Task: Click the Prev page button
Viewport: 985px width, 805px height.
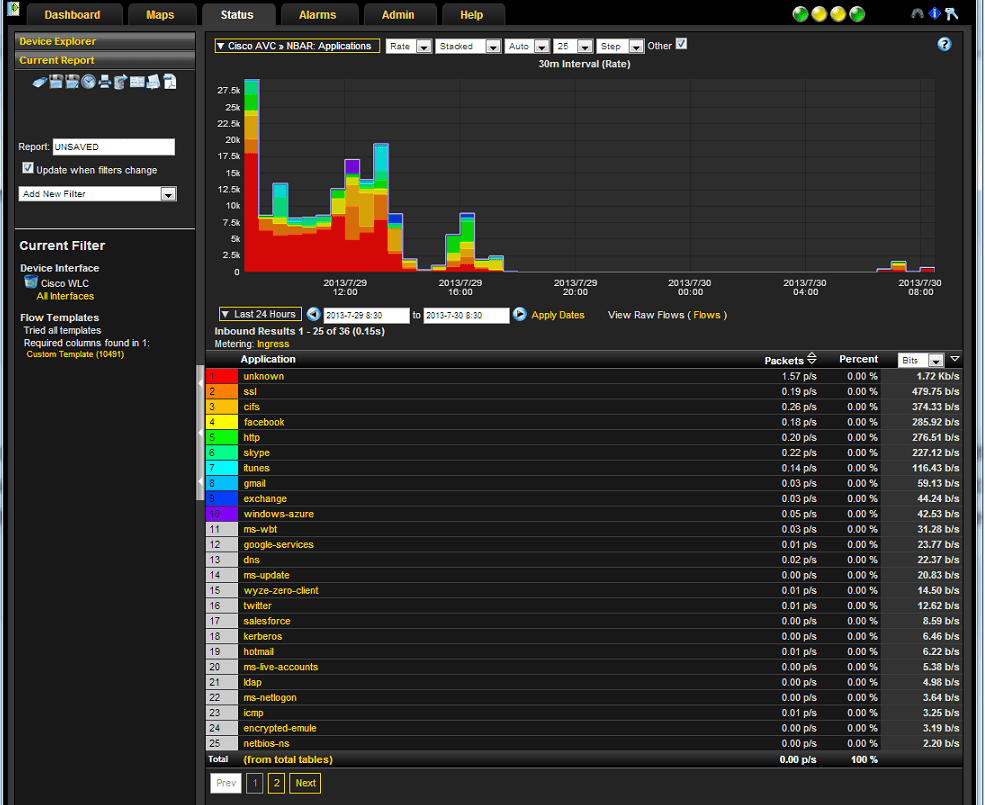Action: pos(226,783)
